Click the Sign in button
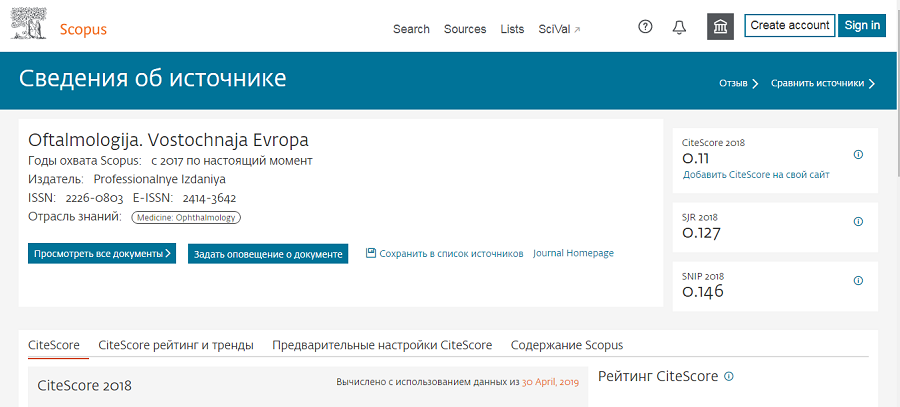 (x=862, y=25)
